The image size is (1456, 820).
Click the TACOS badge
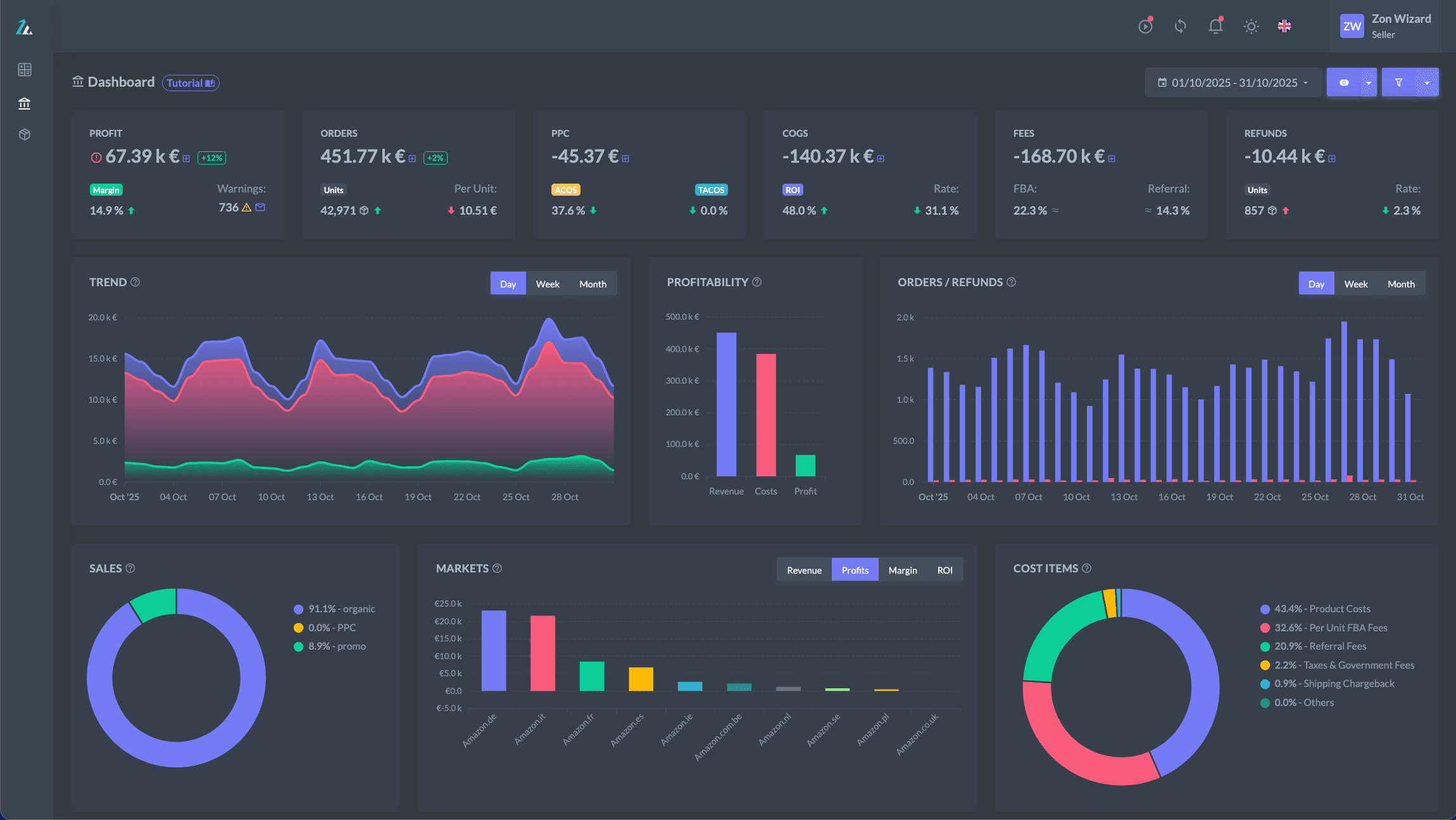pos(711,190)
